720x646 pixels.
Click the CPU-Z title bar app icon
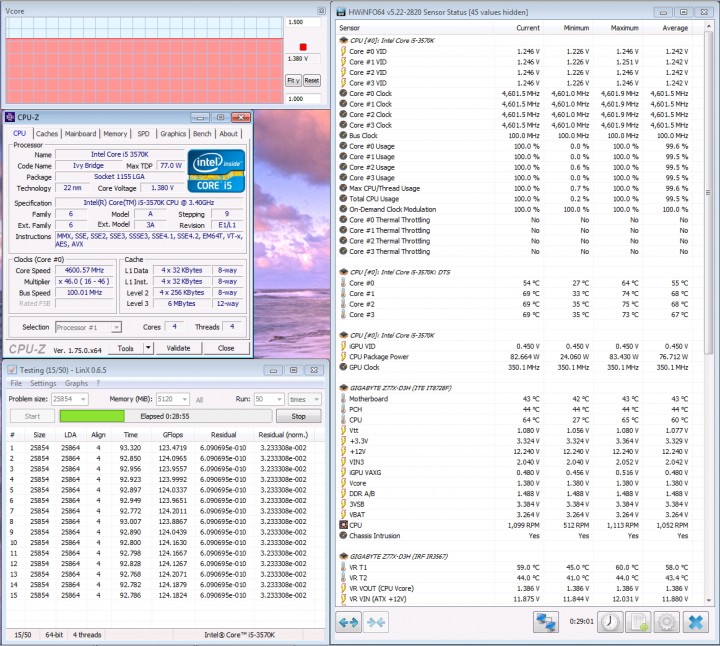pos(10,118)
